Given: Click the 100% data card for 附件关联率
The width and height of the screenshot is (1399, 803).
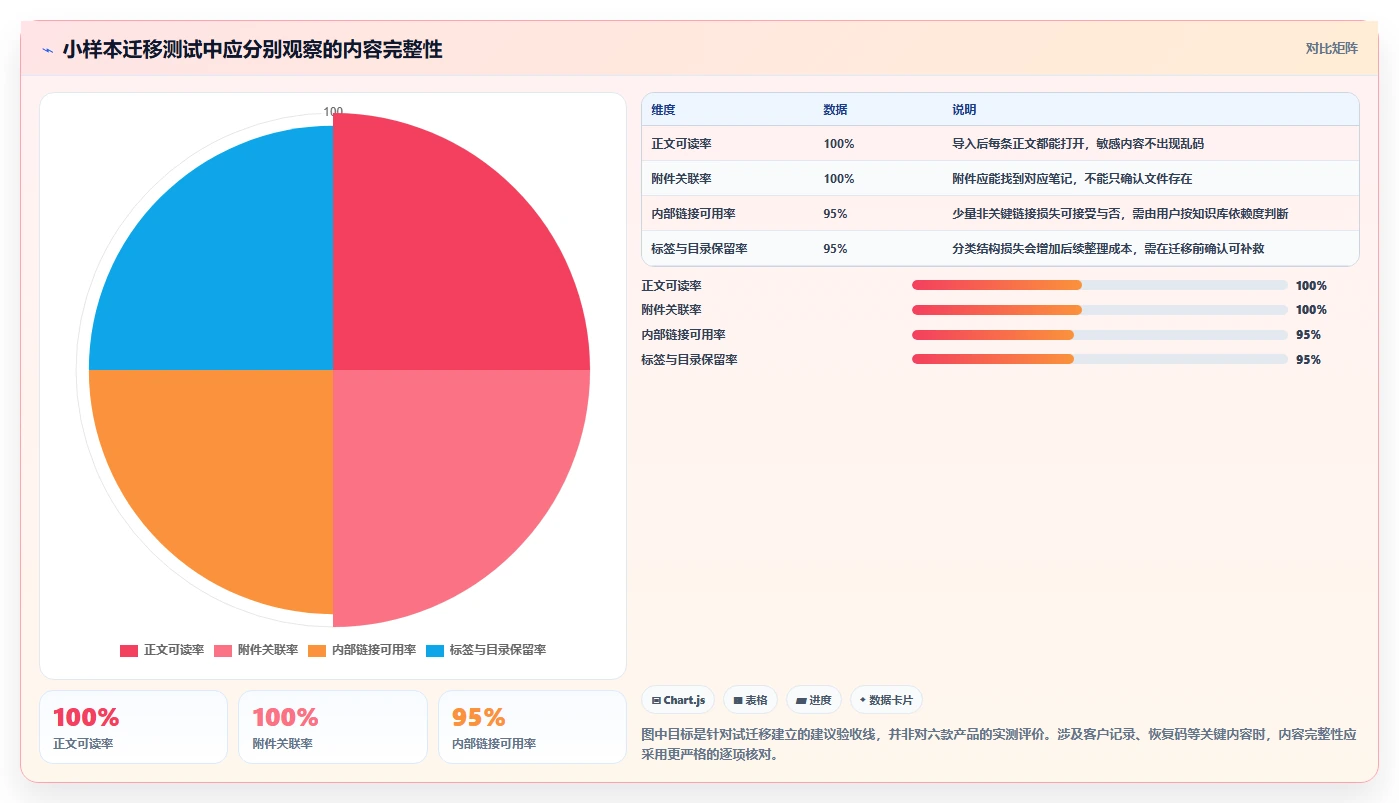Looking at the screenshot, I should pyautogui.click(x=333, y=727).
